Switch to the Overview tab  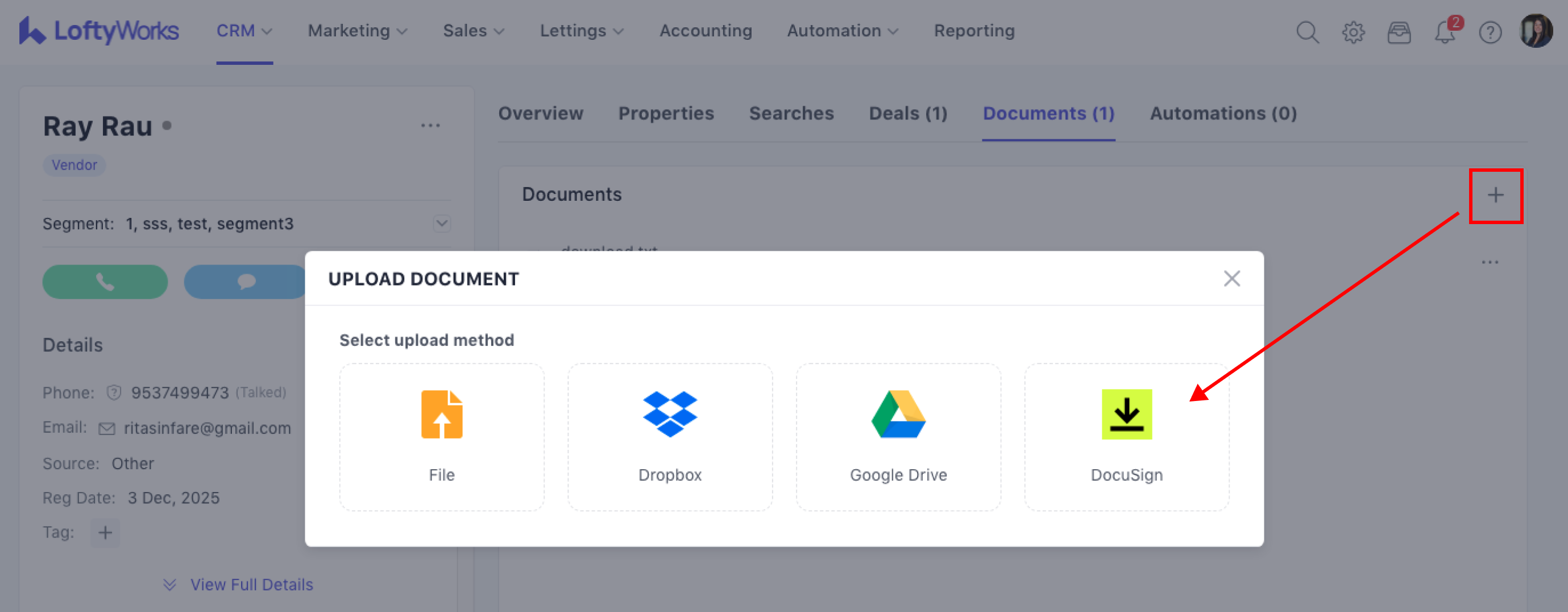541,113
